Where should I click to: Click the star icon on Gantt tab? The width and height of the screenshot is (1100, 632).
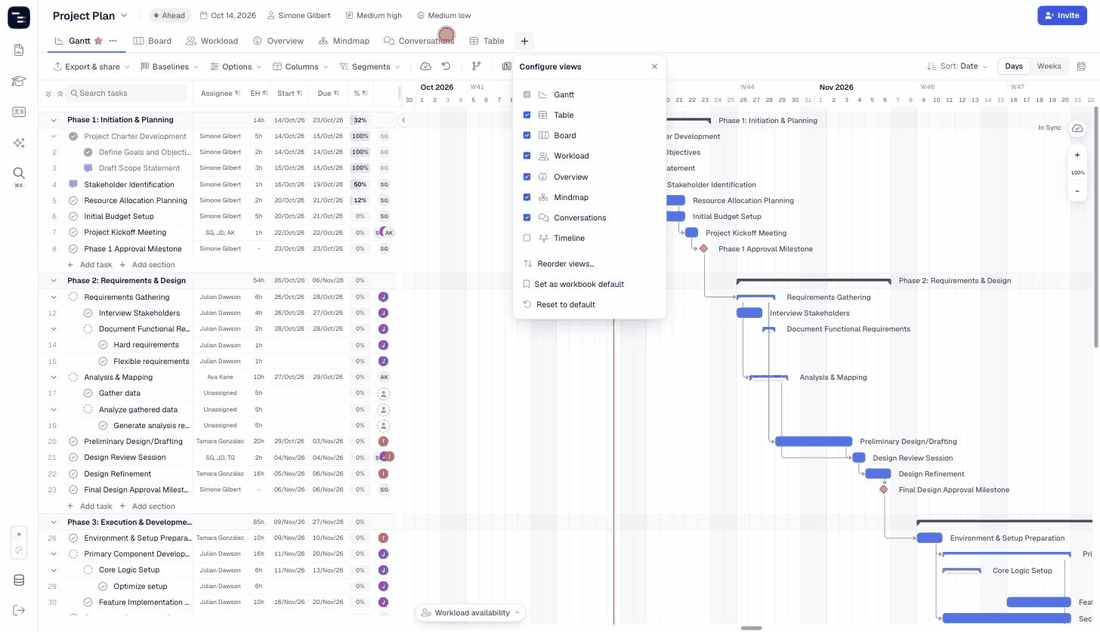98,41
